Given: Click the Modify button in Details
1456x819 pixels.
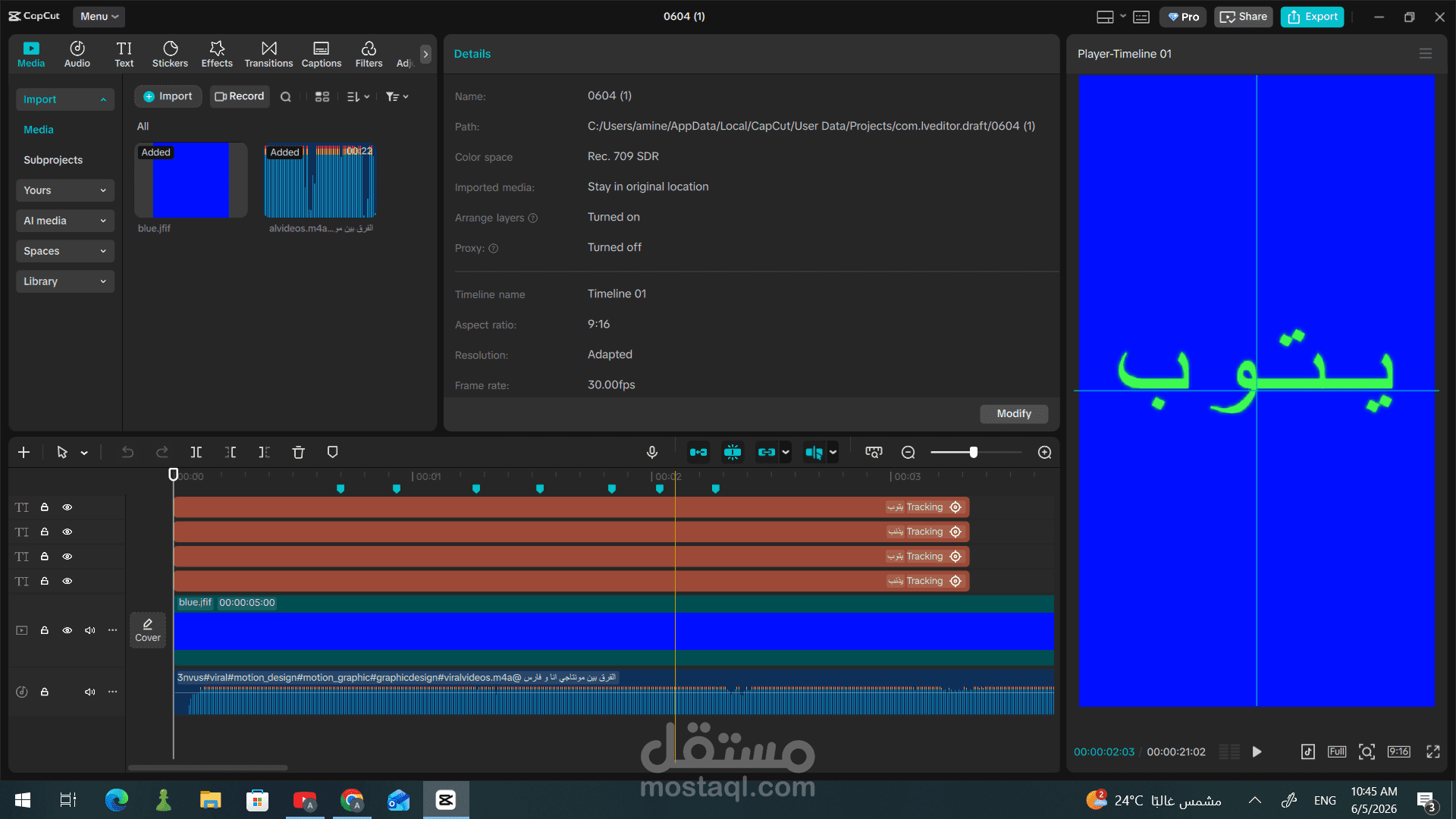Looking at the screenshot, I should 1014,413.
